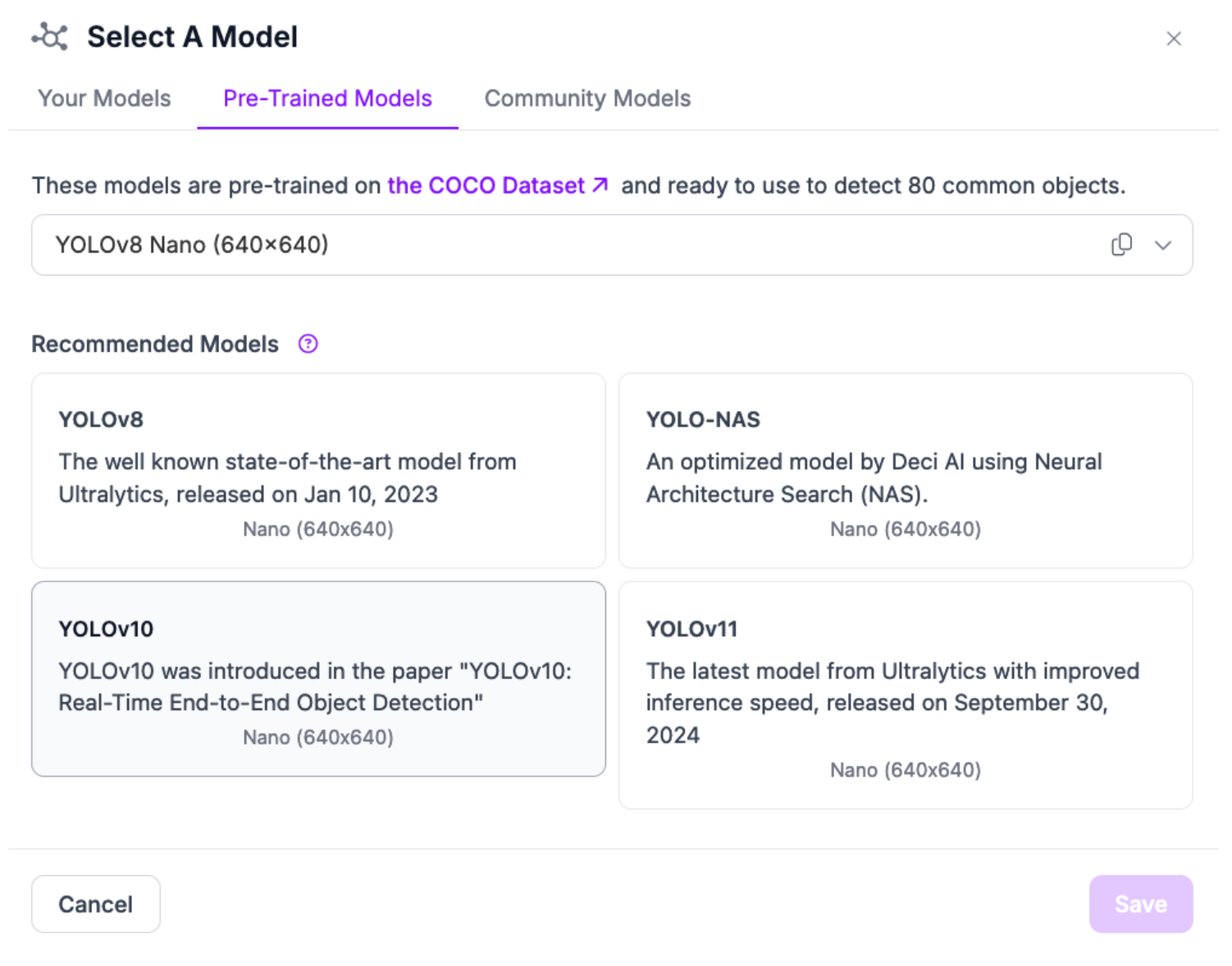Viewport: 1232px width, 966px height.
Task: Expand the model selector chevron arrow
Action: pos(1163,245)
